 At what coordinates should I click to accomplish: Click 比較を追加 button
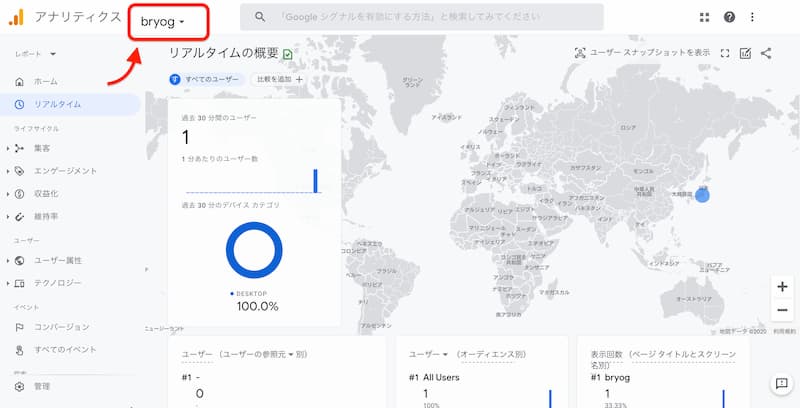280,80
